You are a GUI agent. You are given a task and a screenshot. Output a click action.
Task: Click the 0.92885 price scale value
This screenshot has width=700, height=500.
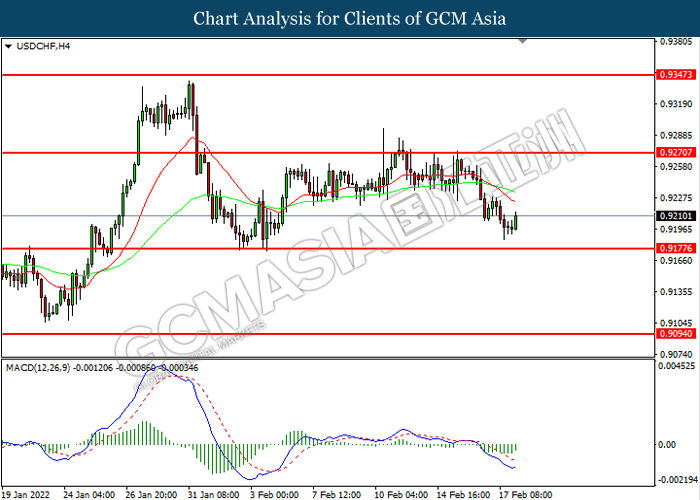[676, 135]
